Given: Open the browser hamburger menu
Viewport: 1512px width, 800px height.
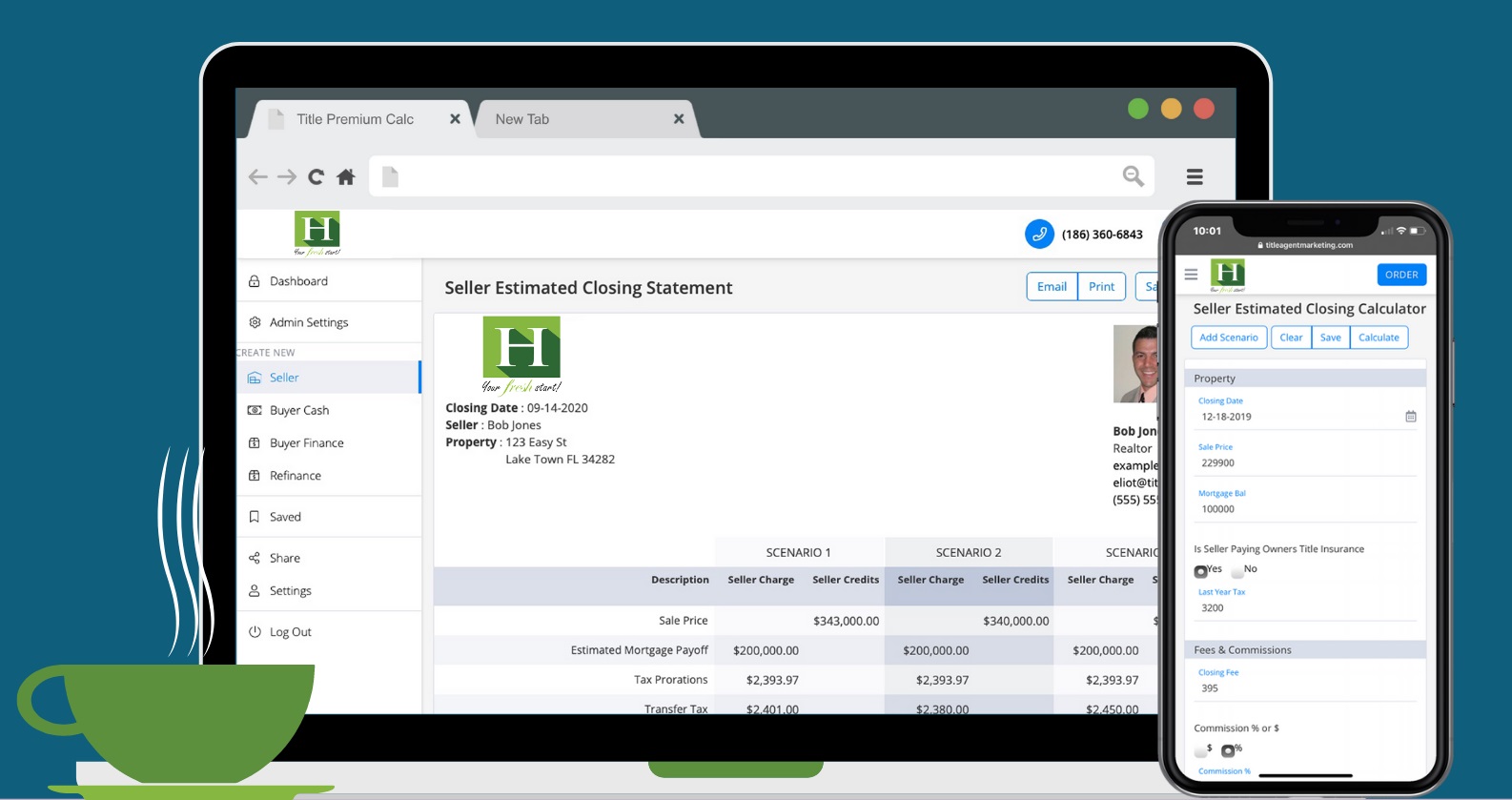Looking at the screenshot, I should 1194,176.
